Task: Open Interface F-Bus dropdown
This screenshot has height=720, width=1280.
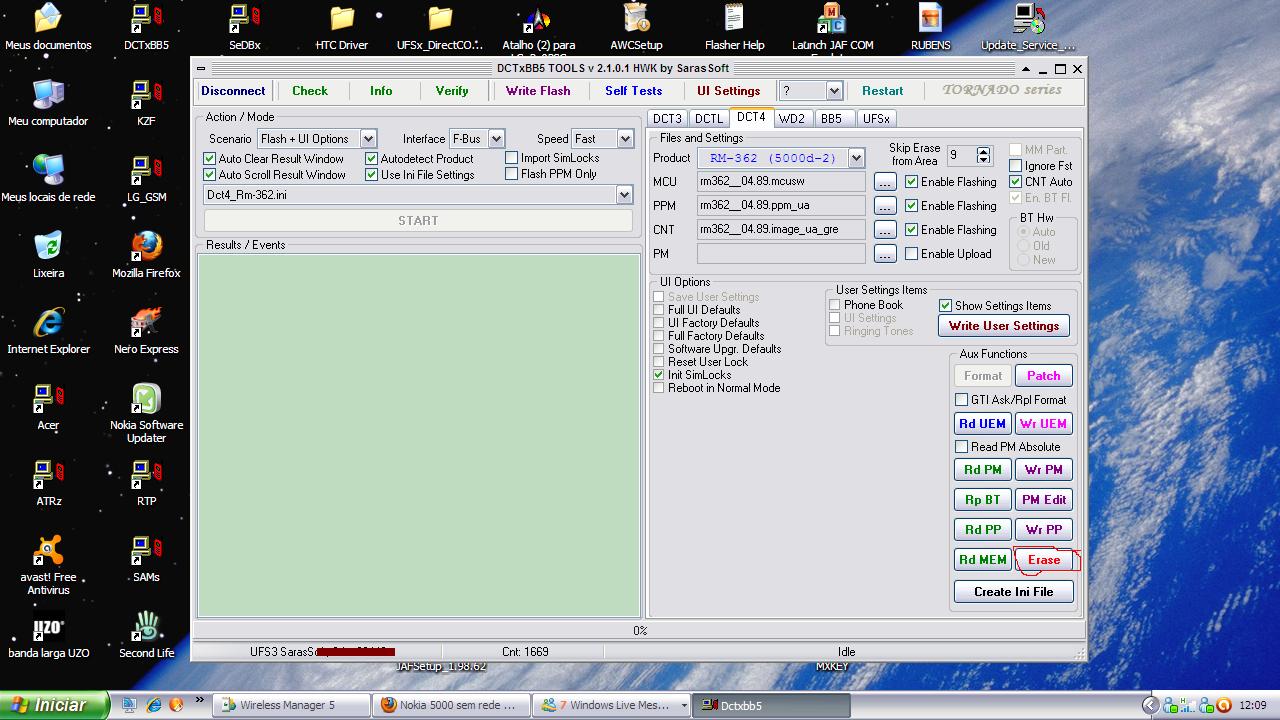Action: point(496,139)
